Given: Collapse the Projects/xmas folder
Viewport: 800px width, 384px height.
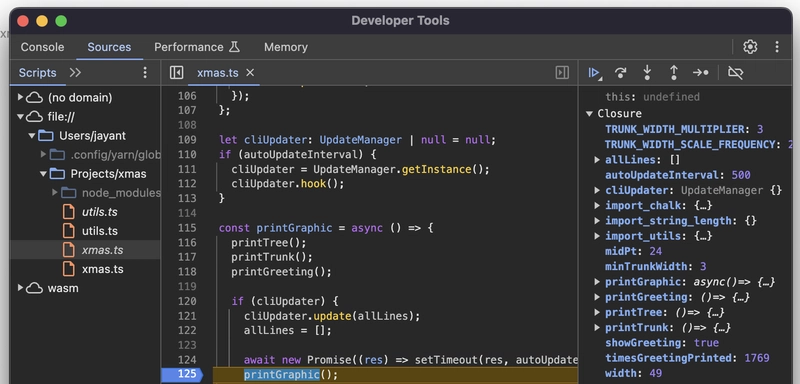Looking at the screenshot, I should [43, 174].
